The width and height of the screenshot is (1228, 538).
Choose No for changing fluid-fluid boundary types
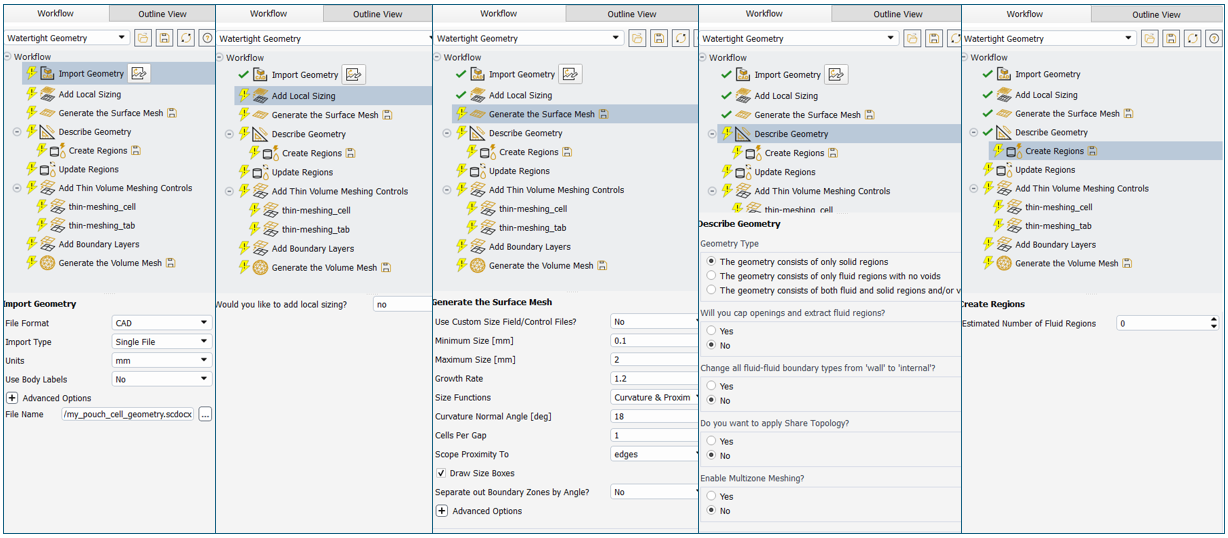pos(710,400)
